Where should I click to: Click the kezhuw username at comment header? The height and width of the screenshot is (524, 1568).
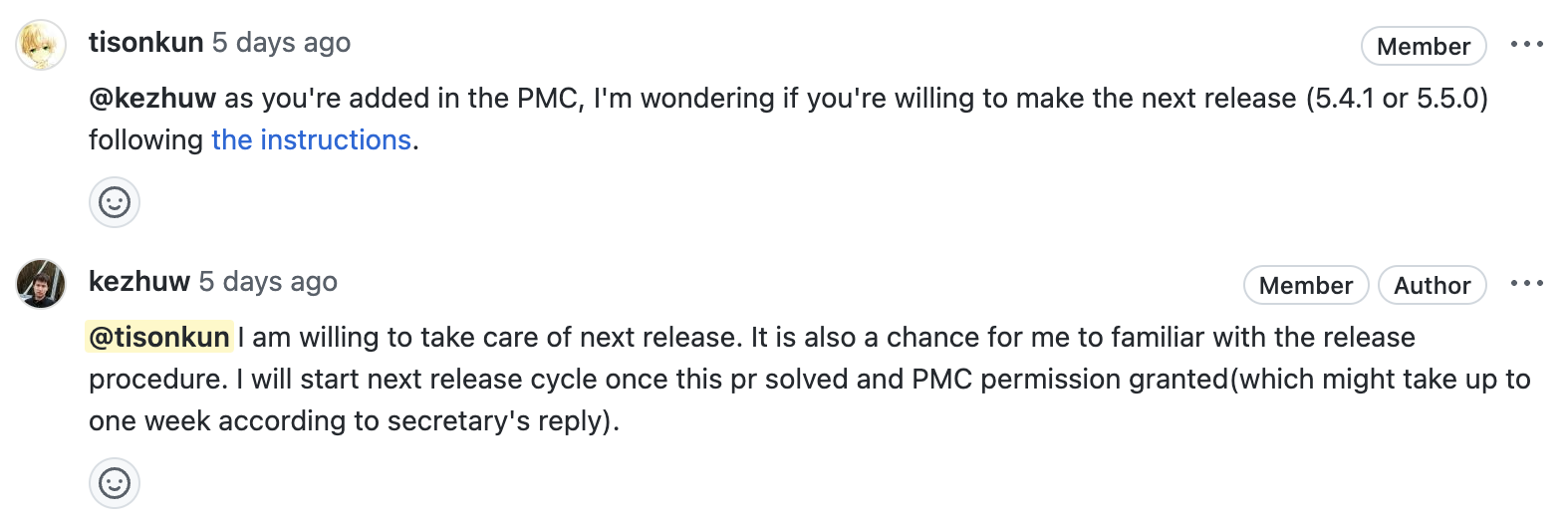139,282
